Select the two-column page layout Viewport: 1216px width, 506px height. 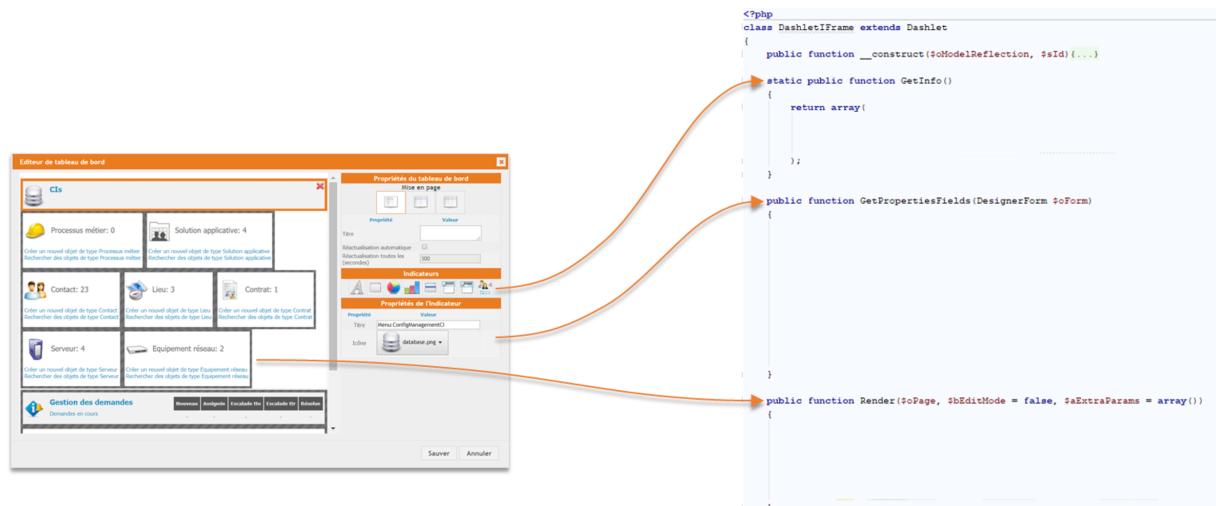pos(421,202)
